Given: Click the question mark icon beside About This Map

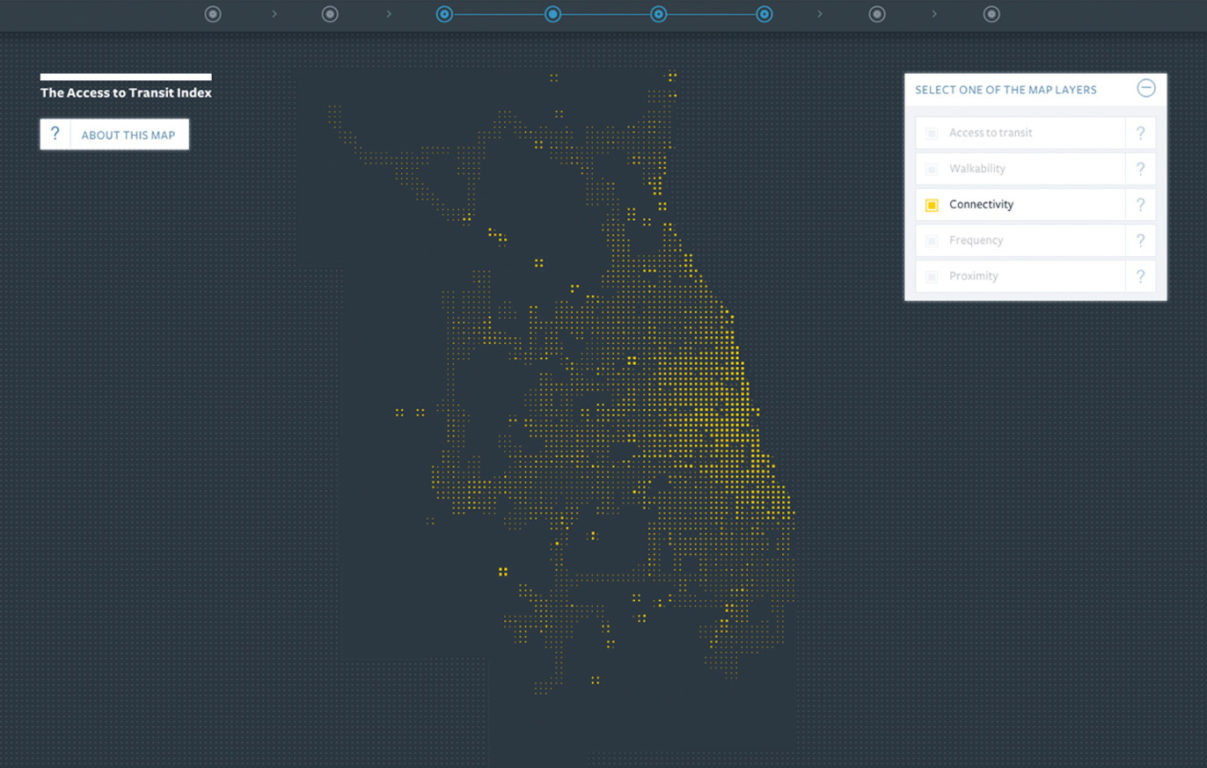Looking at the screenshot, I should pyautogui.click(x=55, y=134).
